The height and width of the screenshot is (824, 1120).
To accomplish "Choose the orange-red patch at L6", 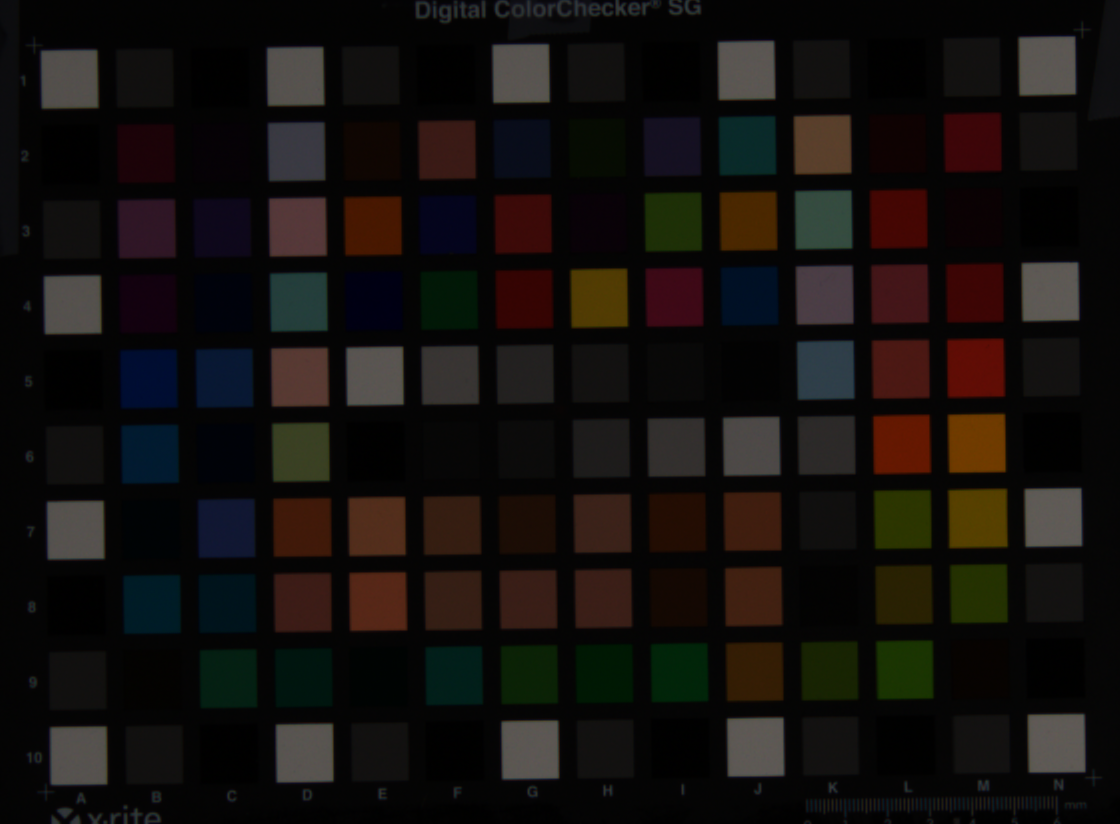I will click(902, 444).
